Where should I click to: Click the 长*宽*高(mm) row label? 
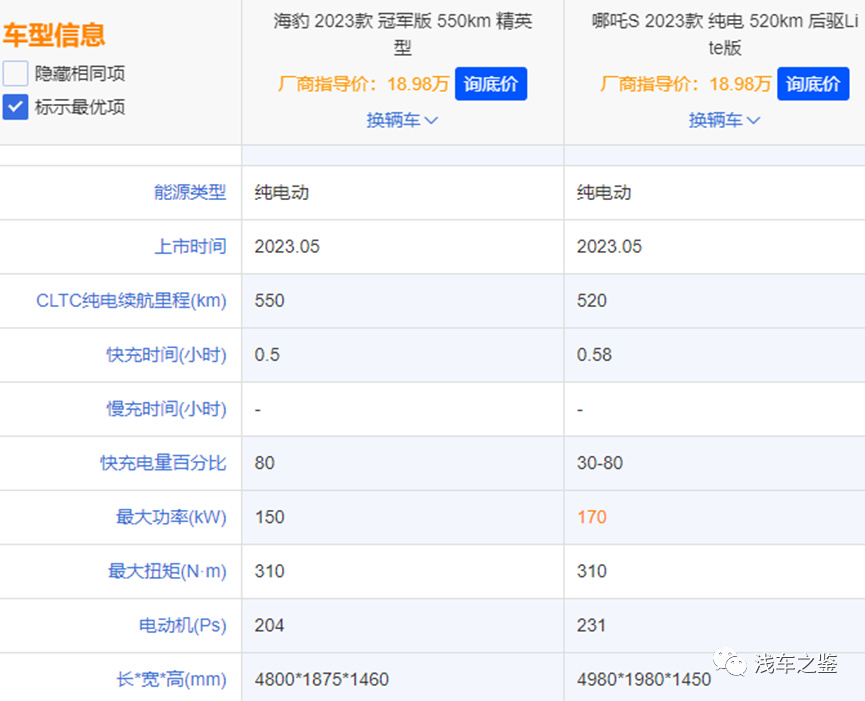point(171,679)
